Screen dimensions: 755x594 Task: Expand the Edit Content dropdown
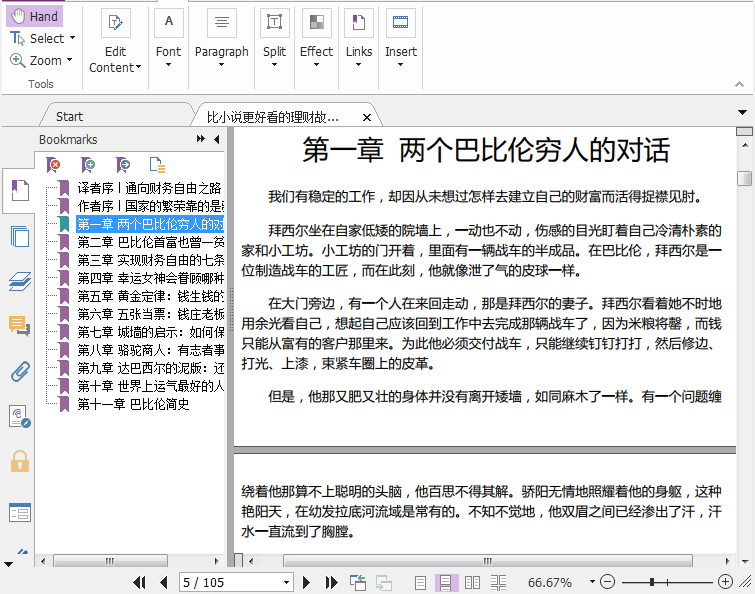click(138, 68)
